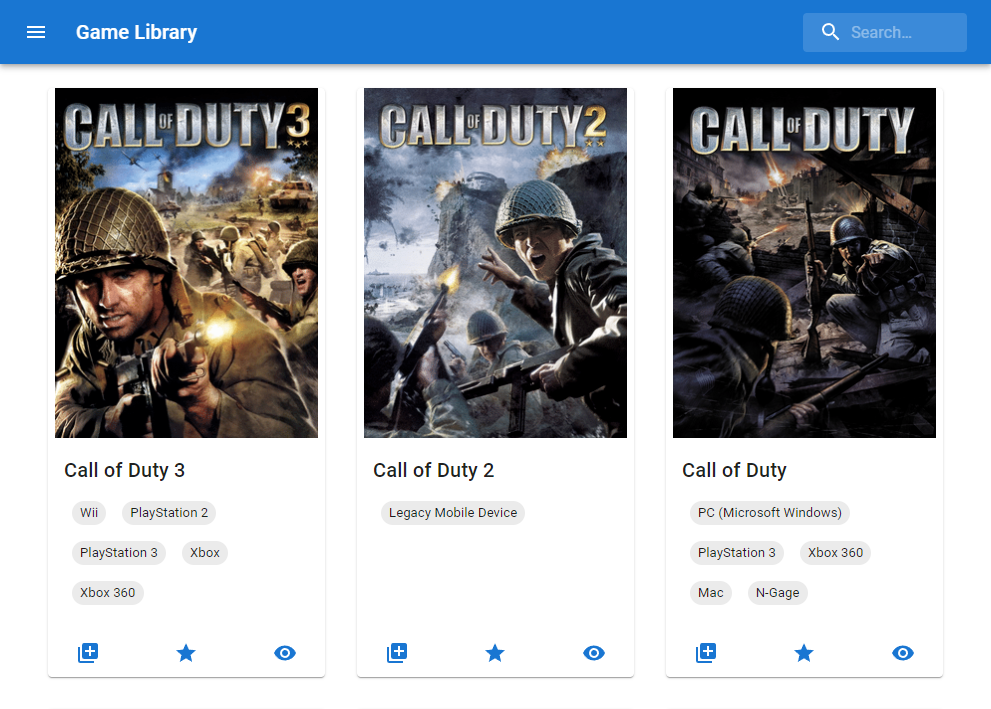Select the Mac platform chip

(x=711, y=593)
